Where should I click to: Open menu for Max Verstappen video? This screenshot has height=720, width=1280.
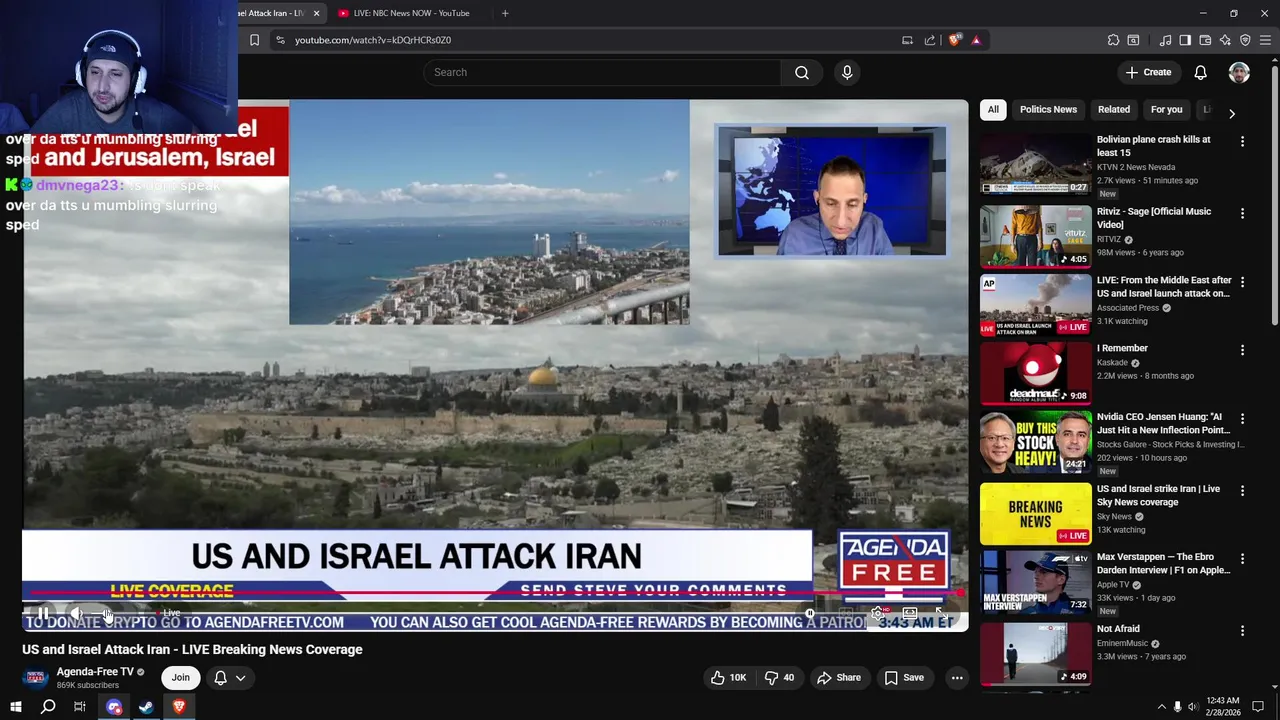(x=1242, y=559)
